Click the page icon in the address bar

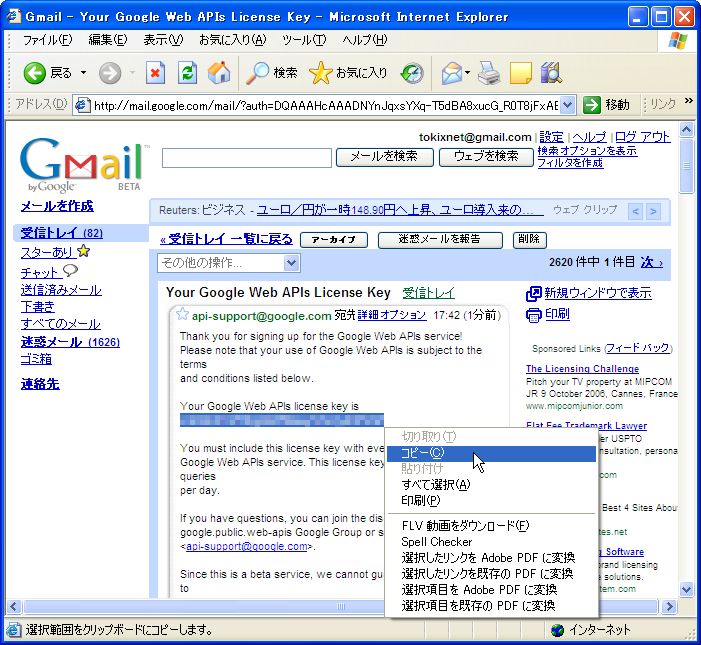click(82, 105)
